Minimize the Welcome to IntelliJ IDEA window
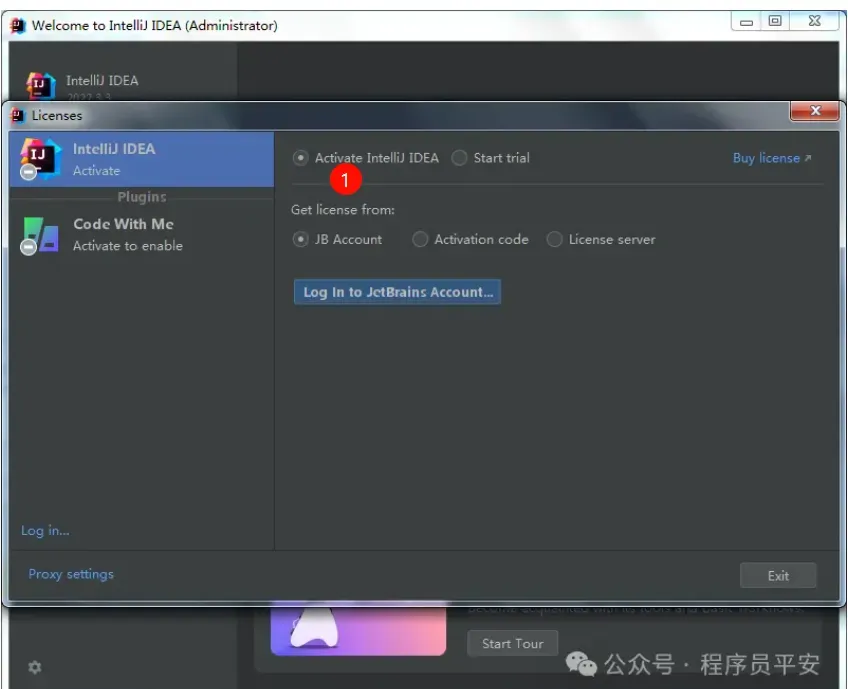 (747, 22)
